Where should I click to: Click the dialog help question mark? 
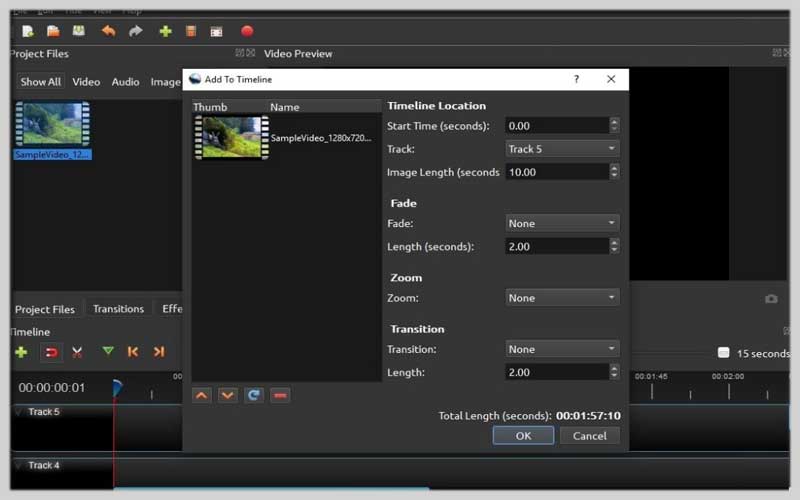click(576, 79)
